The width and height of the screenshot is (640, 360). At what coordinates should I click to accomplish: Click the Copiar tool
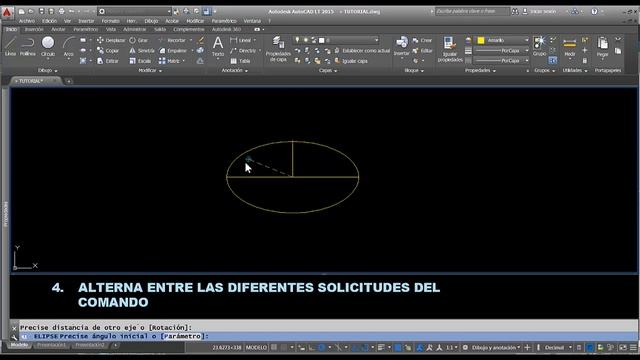tap(108, 51)
